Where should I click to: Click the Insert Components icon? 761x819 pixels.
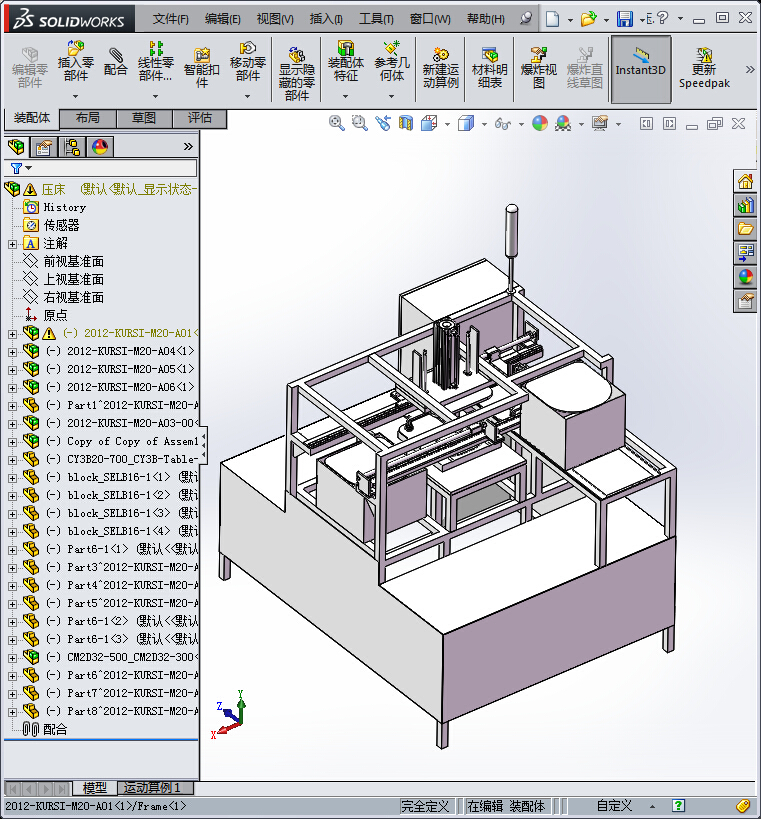pyautogui.click(x=76, y=62)
